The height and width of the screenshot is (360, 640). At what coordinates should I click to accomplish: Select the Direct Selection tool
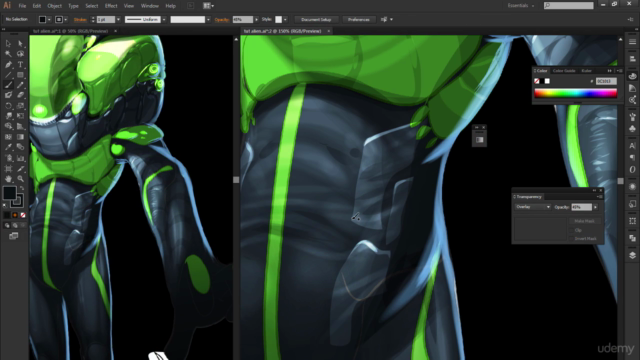[20, 44]
